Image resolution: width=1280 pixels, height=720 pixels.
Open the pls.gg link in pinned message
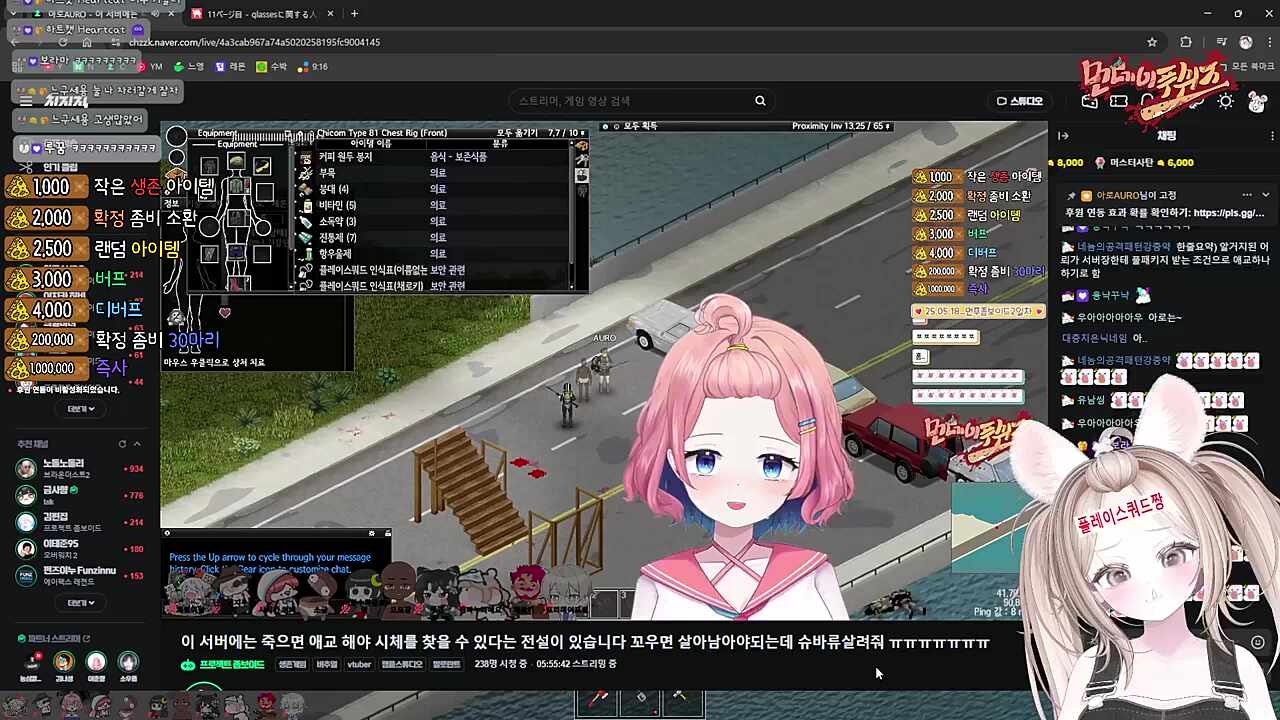coord(1229,213)
